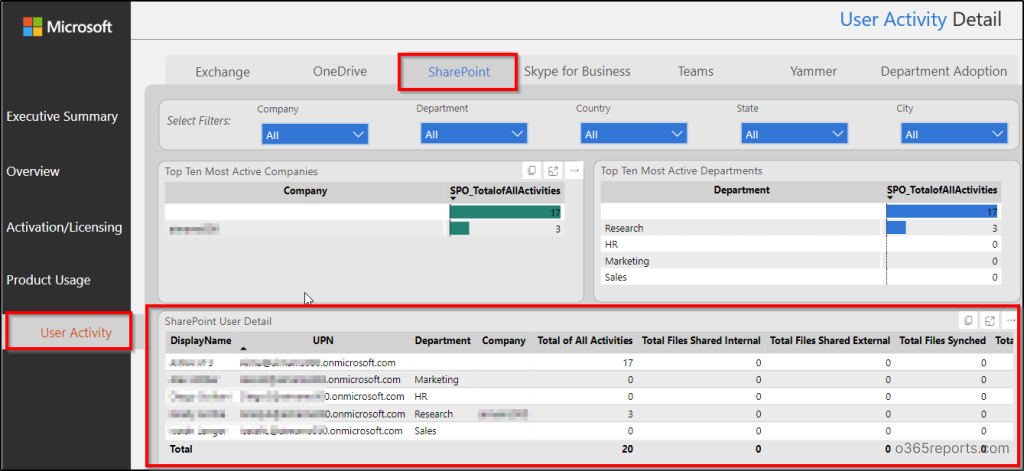
Task: Sort by SPO_TotalofAllActivities arrow in Departments table
Action: (x=890, y=198)
